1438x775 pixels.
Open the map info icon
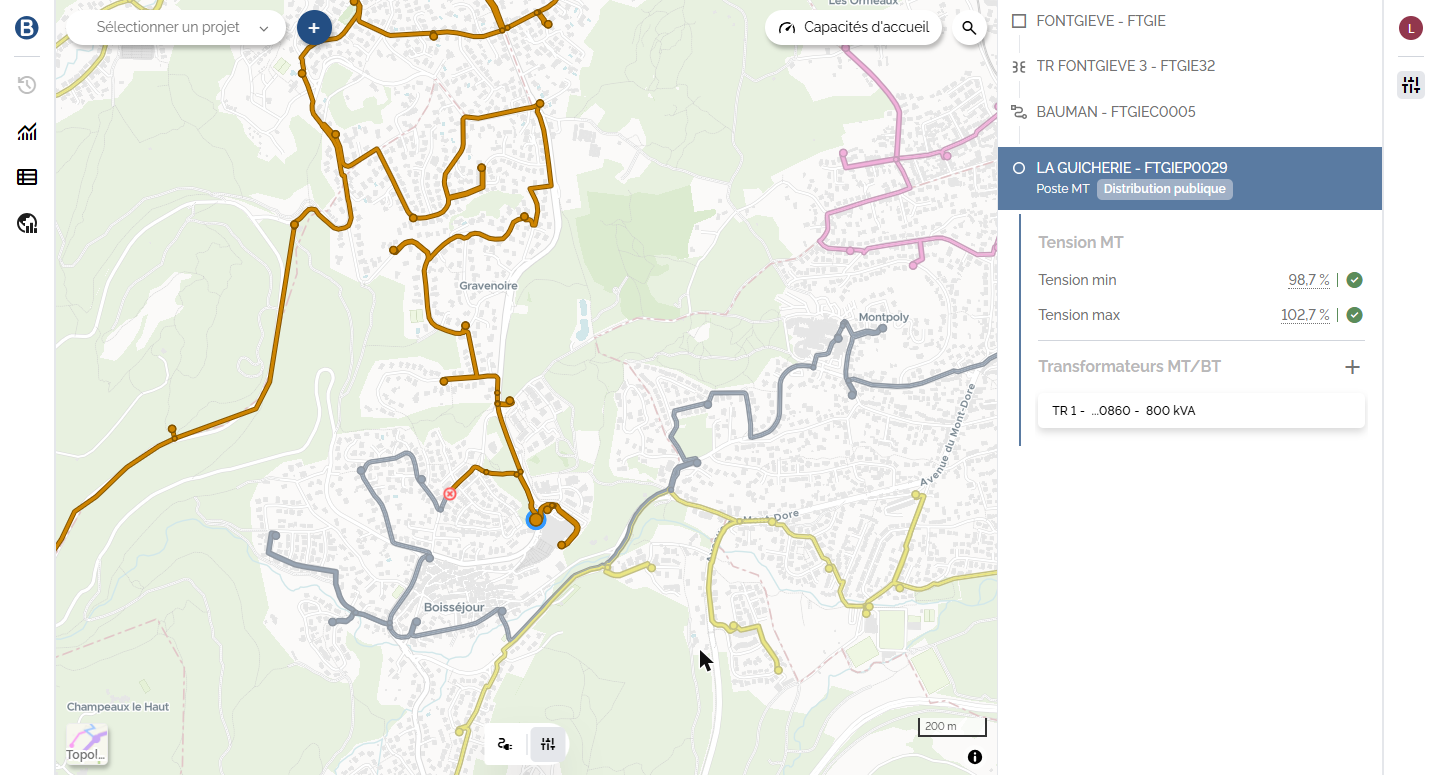pos(975,757)
